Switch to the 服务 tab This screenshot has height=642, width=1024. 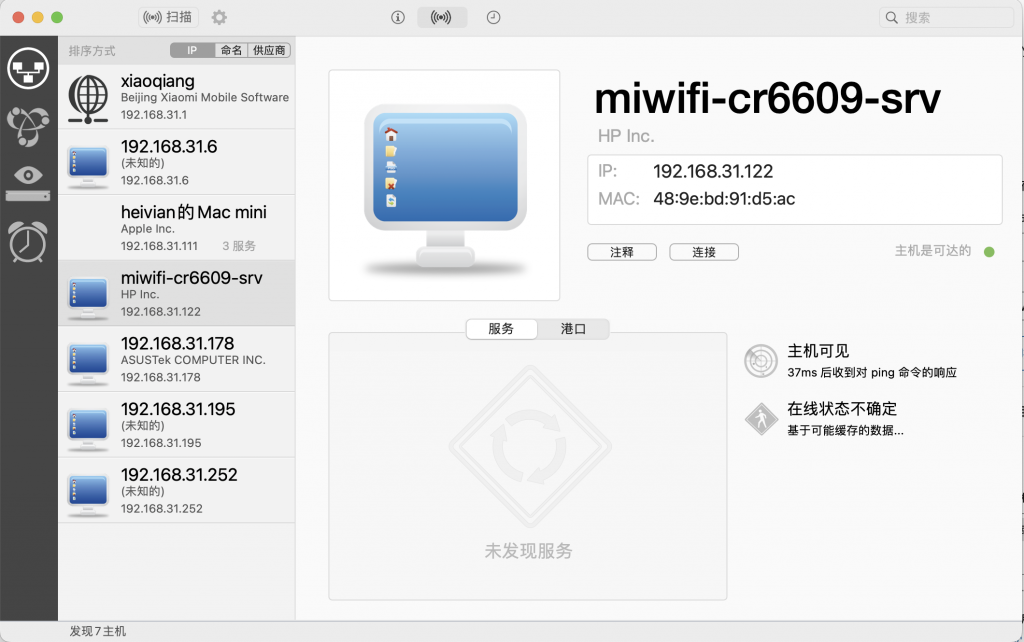[501, 328]
